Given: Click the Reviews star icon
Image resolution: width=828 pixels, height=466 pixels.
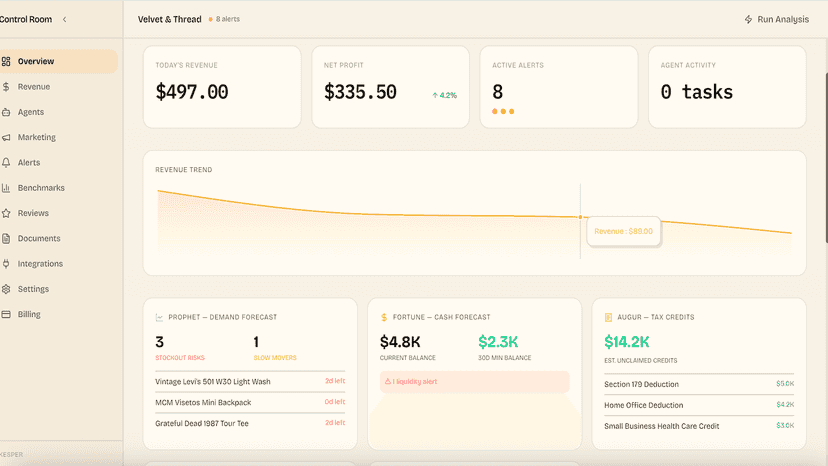Looking at the screenshot, I should tap(6, 213).
